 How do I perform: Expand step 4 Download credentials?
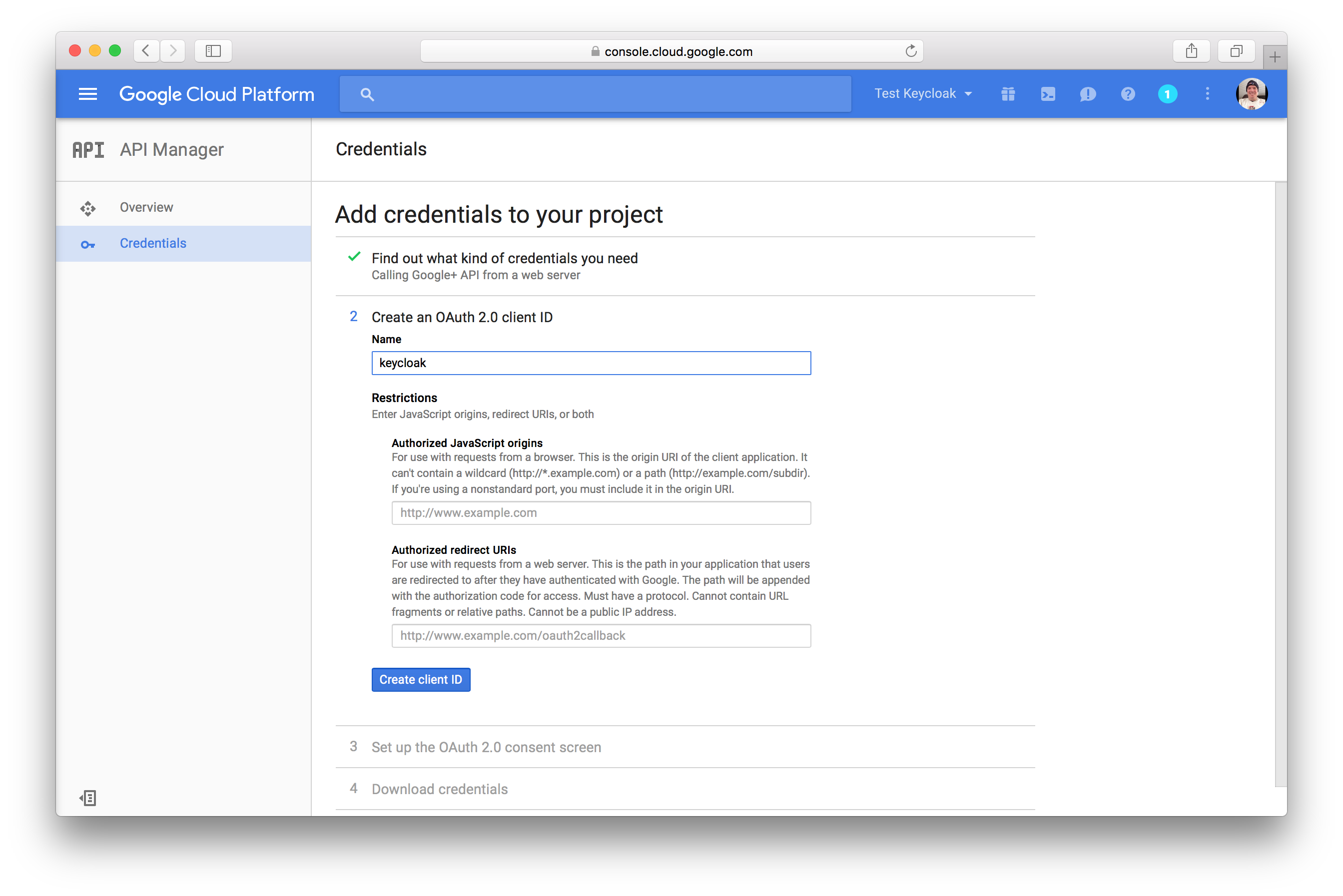tap(439, 789)
